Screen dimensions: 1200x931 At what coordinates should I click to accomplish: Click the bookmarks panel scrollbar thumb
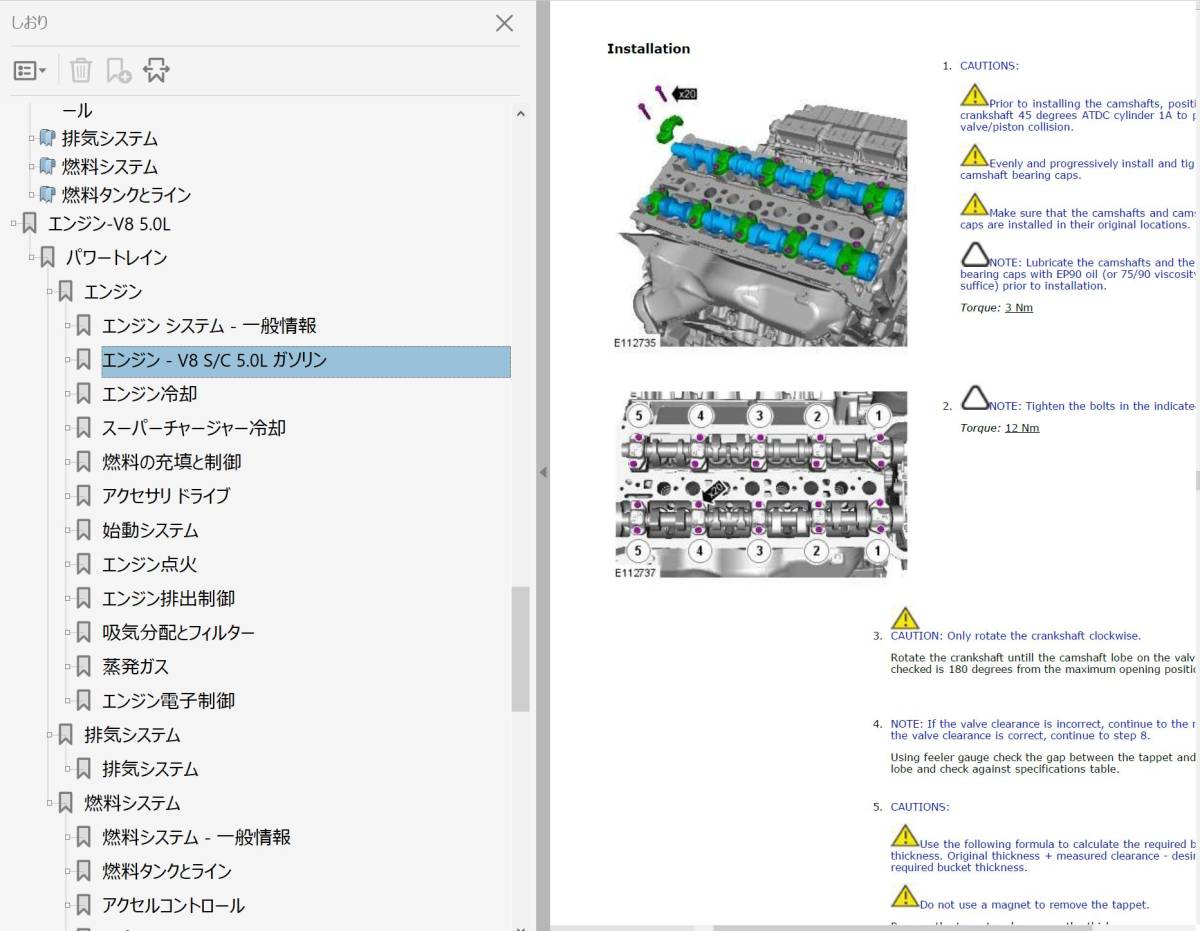click(520, 648)
